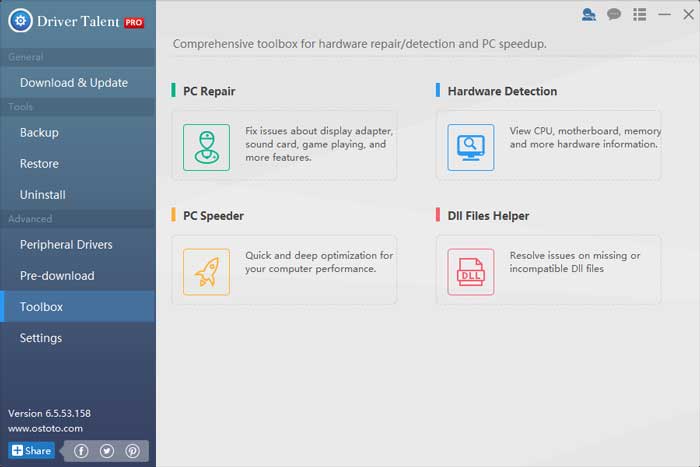
Task: Click the 'View CPU, motherboard, memory' description
Action: [x=585, y=138]
